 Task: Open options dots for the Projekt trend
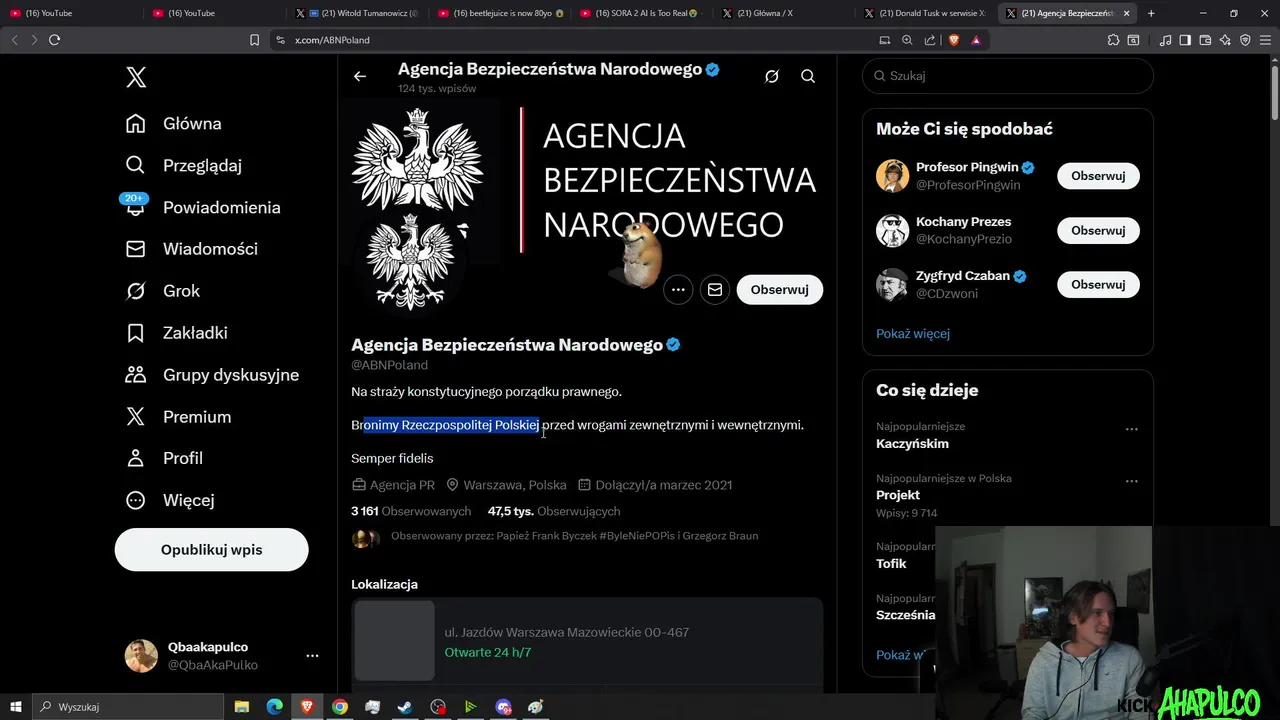[1132, 481]
